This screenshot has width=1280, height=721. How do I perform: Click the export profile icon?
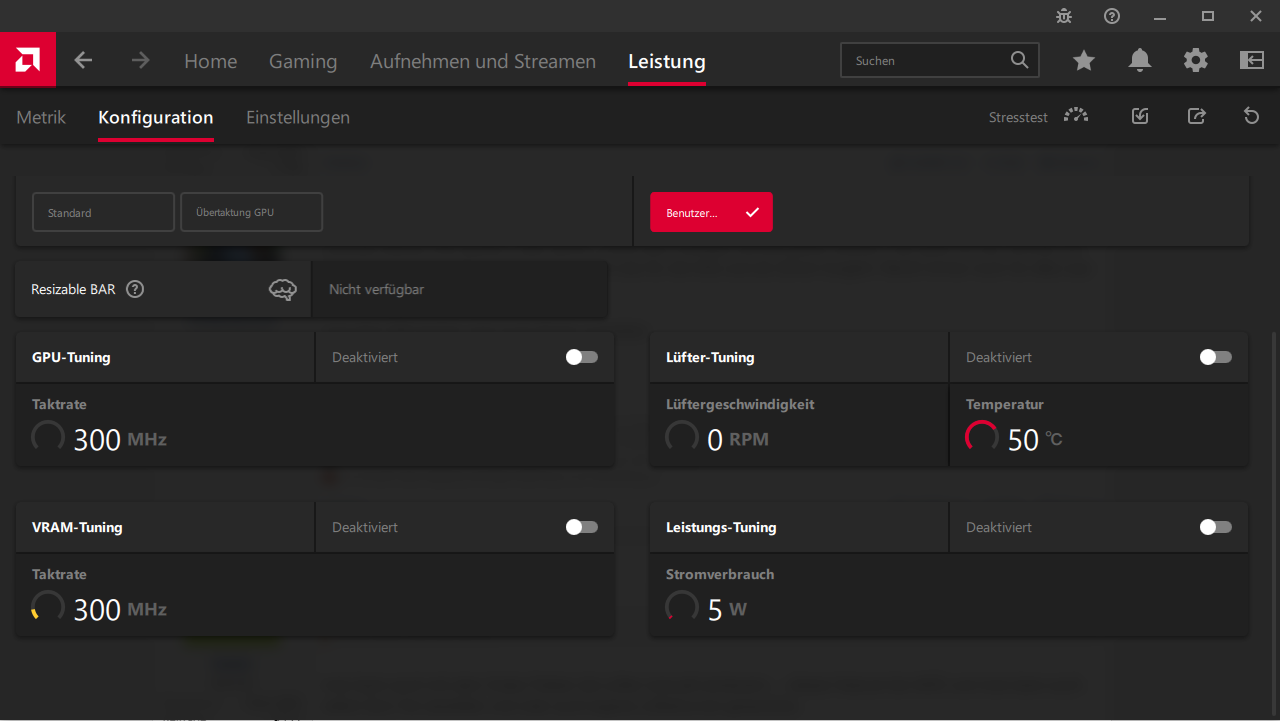coord(1196,116)
